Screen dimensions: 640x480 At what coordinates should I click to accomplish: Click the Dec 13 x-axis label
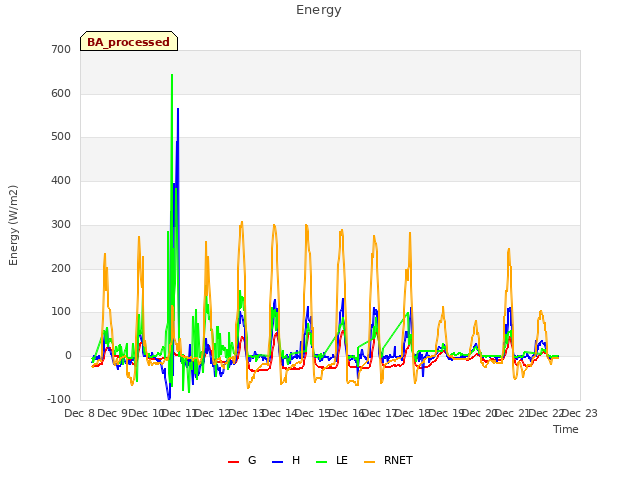(247, 413)
